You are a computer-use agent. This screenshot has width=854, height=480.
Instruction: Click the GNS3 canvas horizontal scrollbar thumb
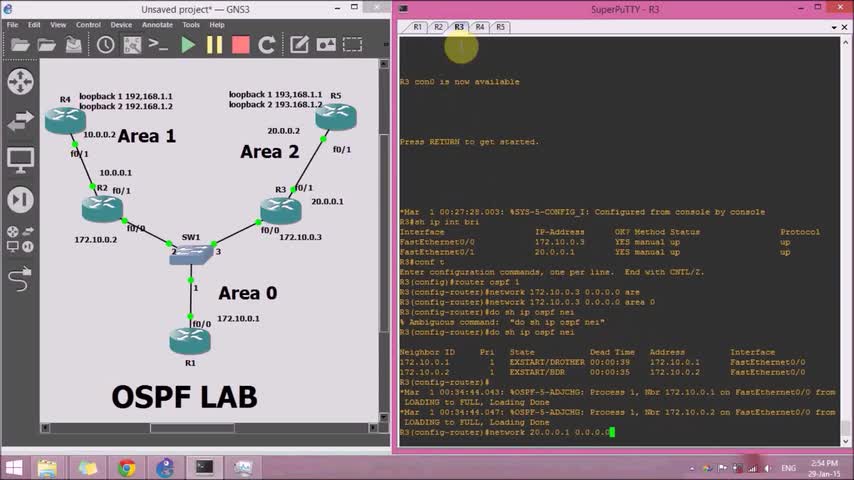coord(192,428)
